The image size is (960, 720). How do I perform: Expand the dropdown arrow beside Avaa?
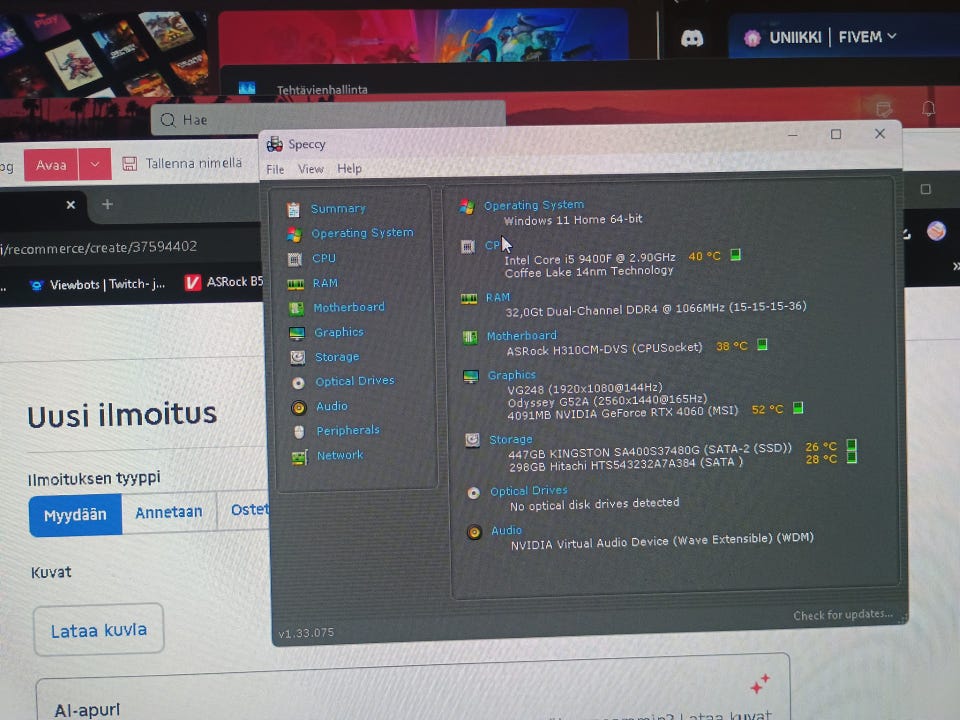click(x=95, y=164)
